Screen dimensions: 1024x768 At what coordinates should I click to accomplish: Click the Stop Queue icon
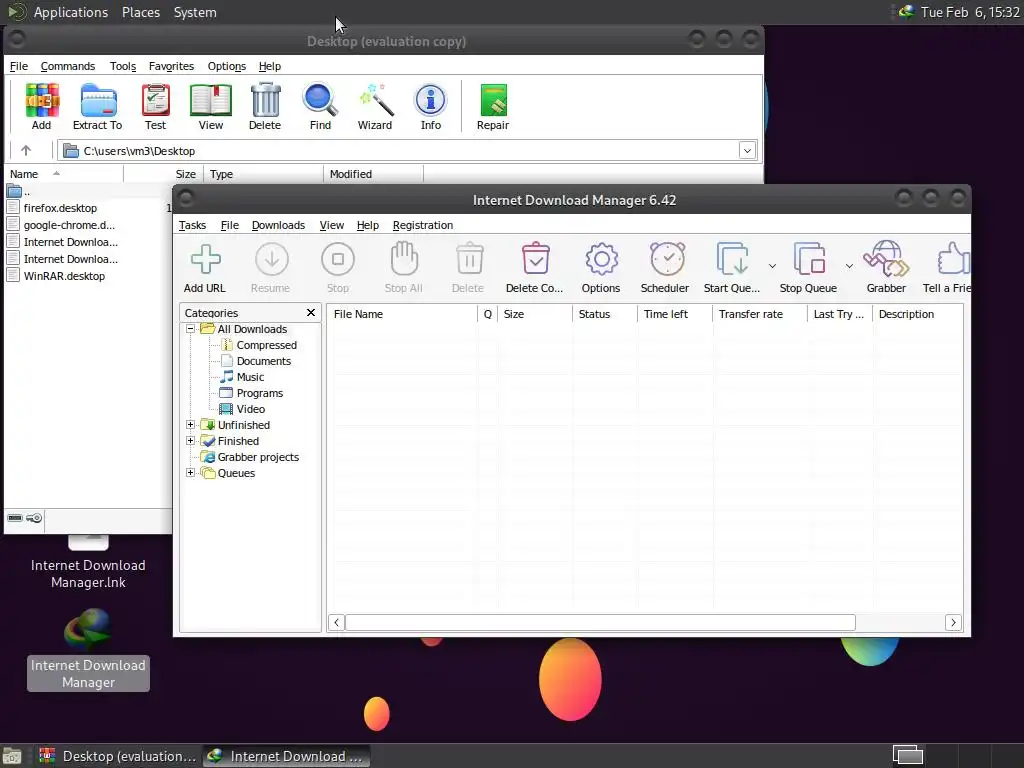click(809, 260)
